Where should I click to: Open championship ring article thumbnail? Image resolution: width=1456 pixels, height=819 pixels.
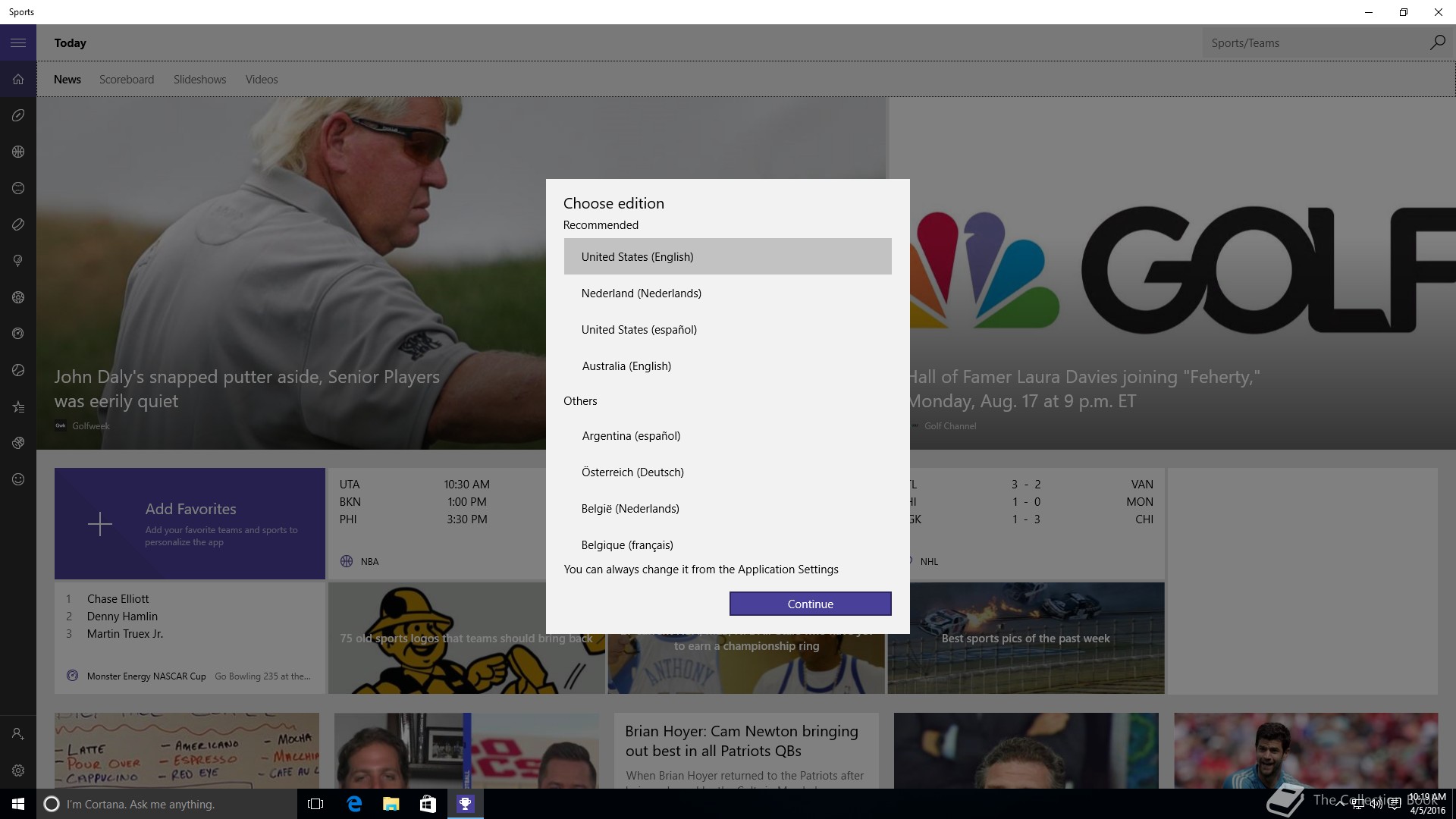tap(746, 664)
